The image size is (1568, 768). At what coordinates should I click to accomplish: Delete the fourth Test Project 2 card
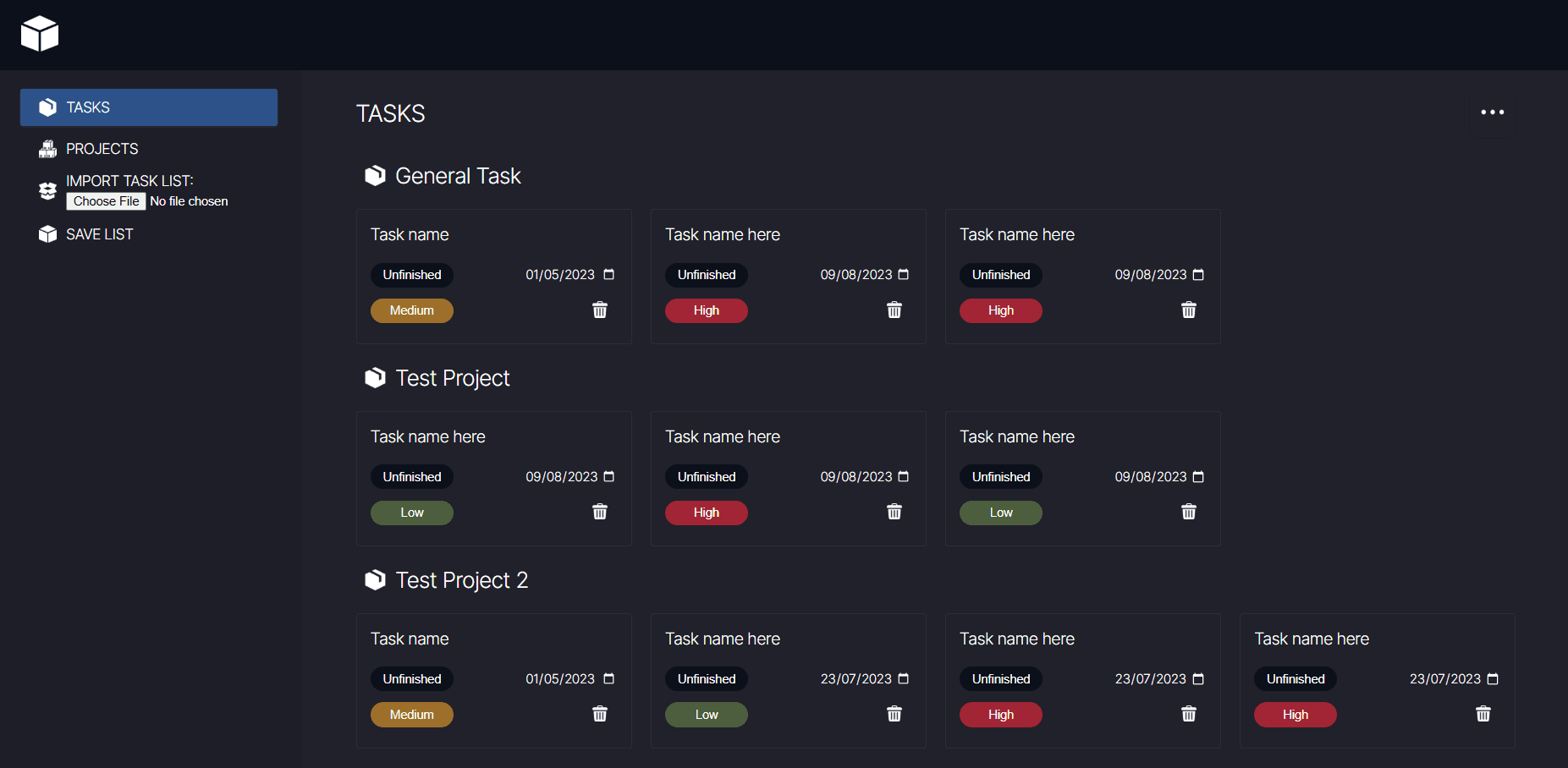point(1483,714)
